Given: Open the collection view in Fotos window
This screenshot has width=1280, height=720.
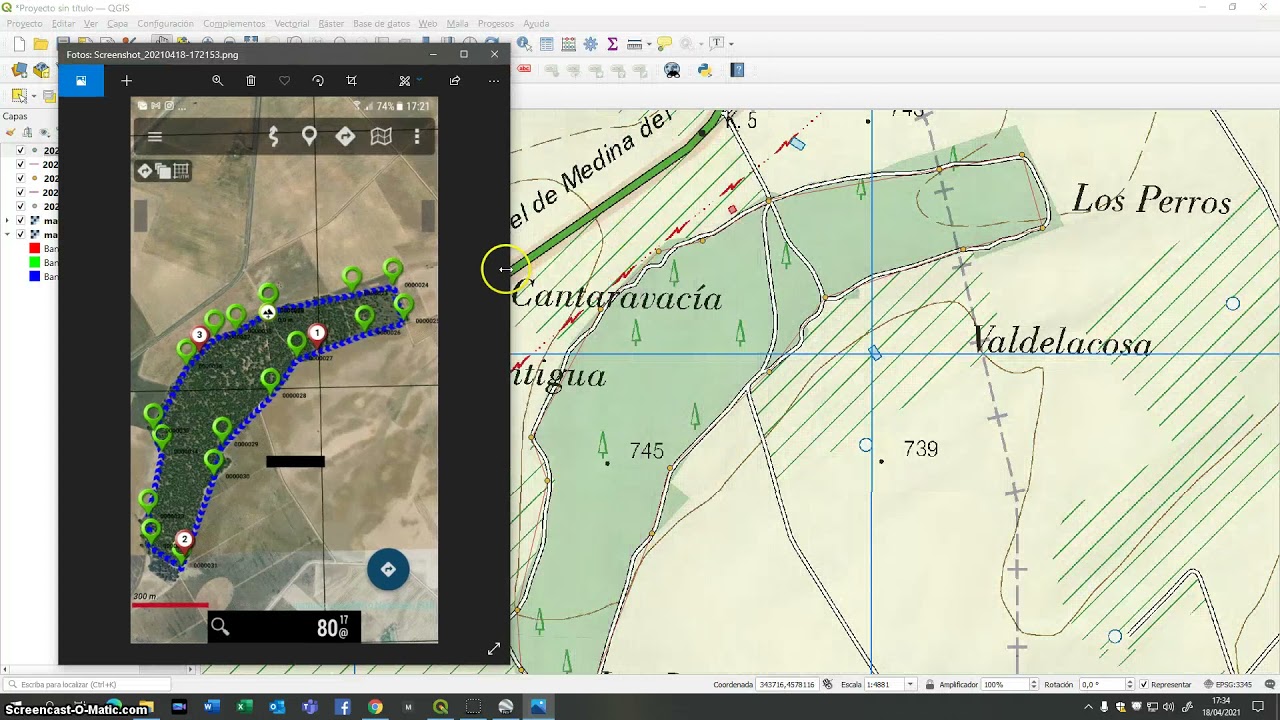Looking at the screenshot, I should coord(81,81).
